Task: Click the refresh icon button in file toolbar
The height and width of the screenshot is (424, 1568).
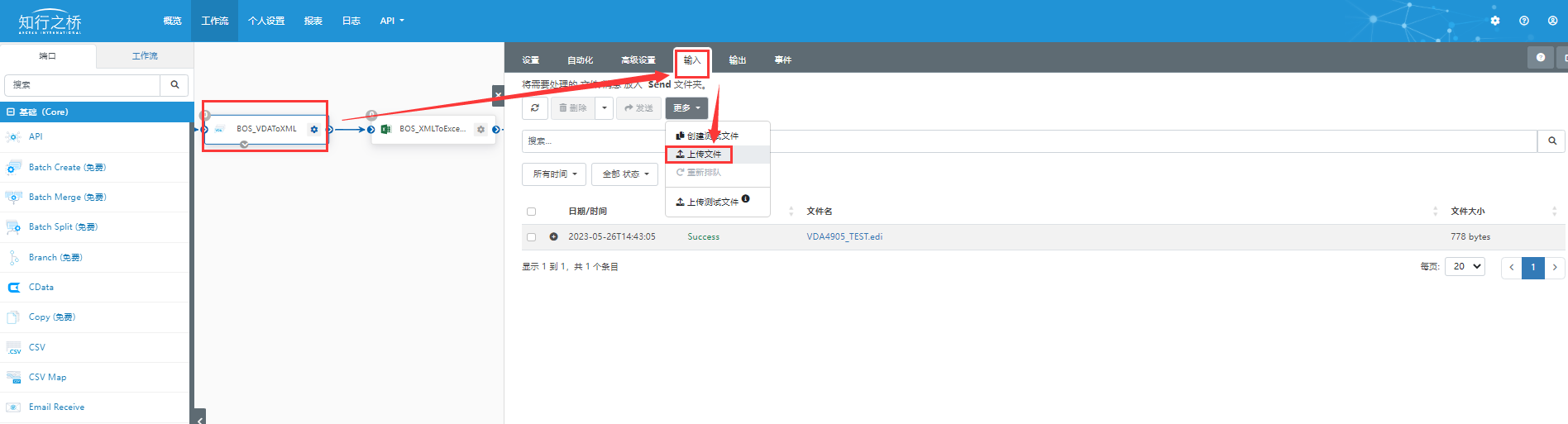Action: click(535, 108)
